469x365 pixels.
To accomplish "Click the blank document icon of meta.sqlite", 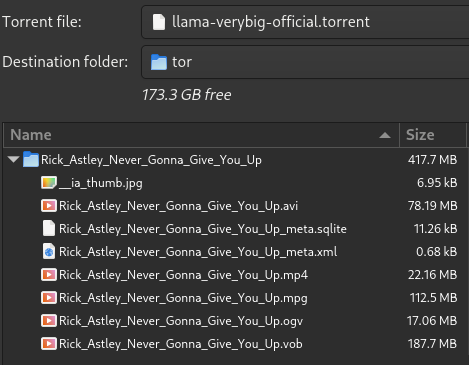I will click(49, 229).
